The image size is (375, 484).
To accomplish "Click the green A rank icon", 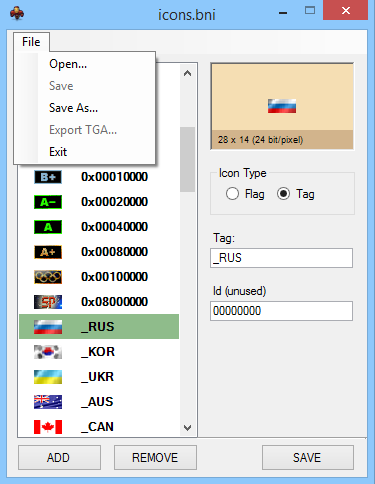I will [x=48, y=227].
